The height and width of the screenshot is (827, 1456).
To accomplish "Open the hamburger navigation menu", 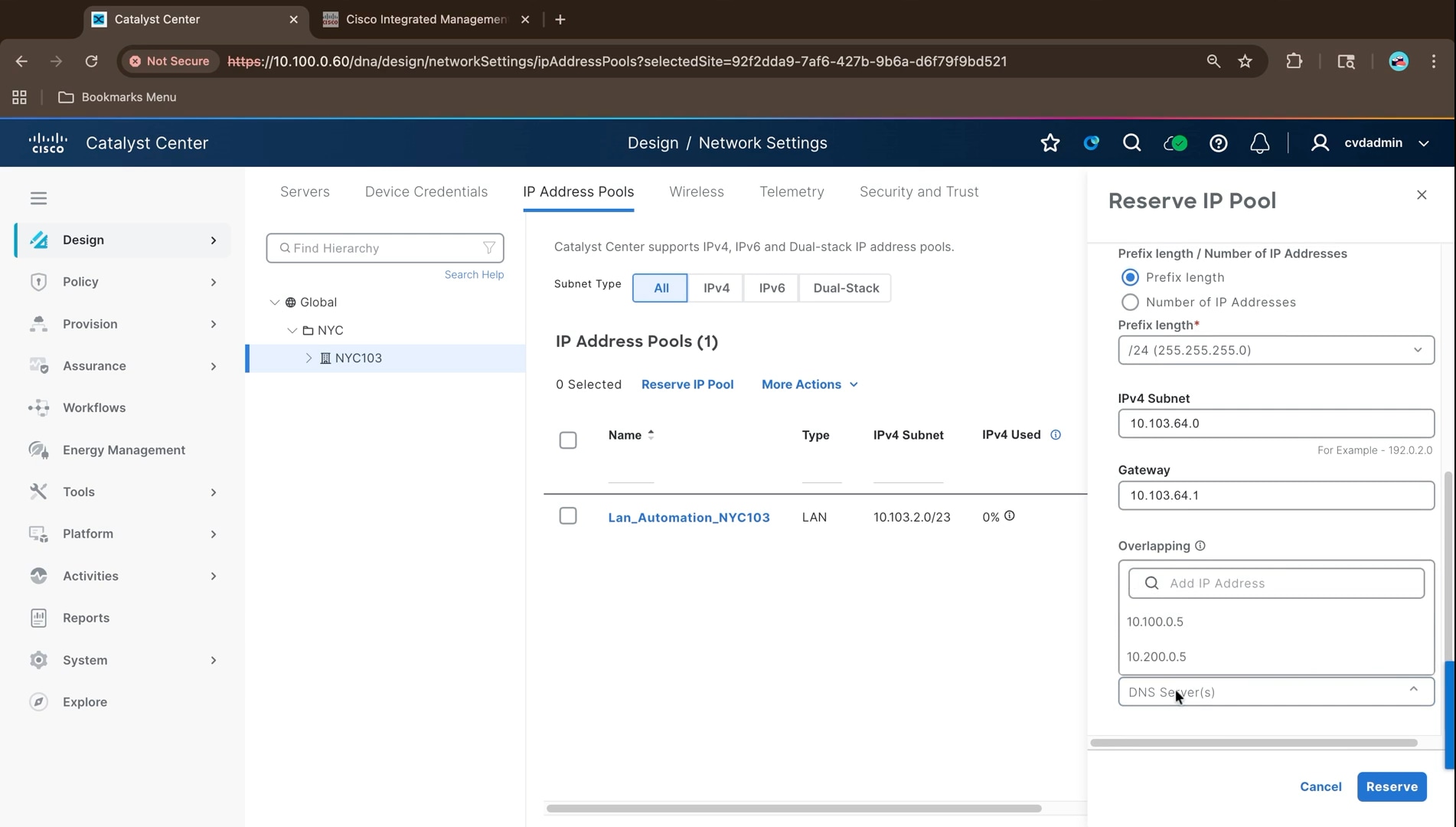I will (x=38, y=198).
